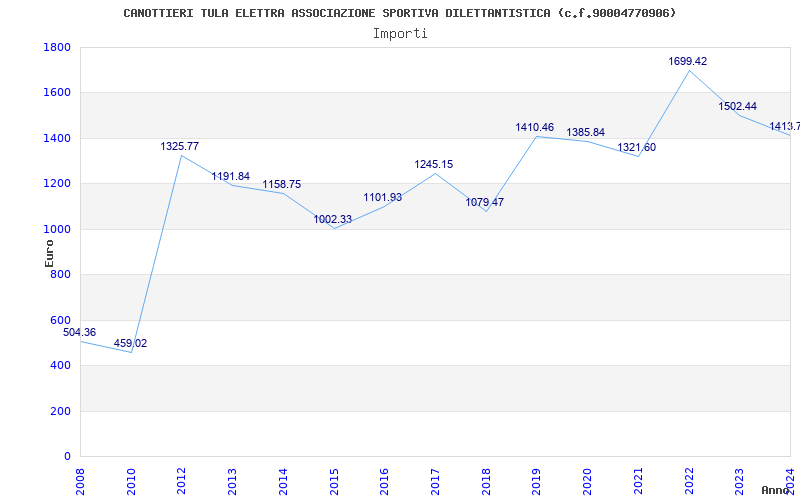
Task: Click y-axis value 1400
Action: 57,138
